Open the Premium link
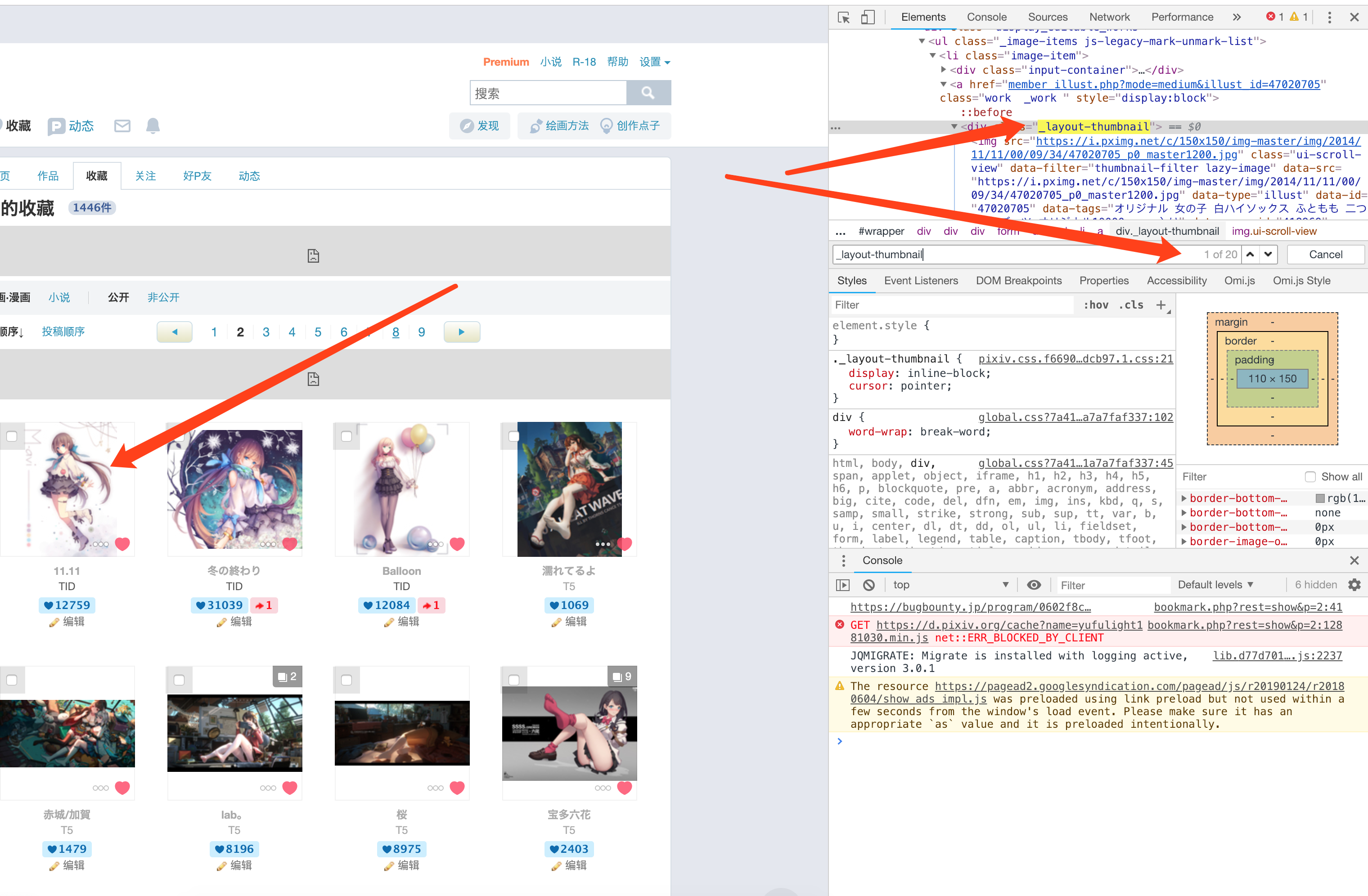 [506, 62]
